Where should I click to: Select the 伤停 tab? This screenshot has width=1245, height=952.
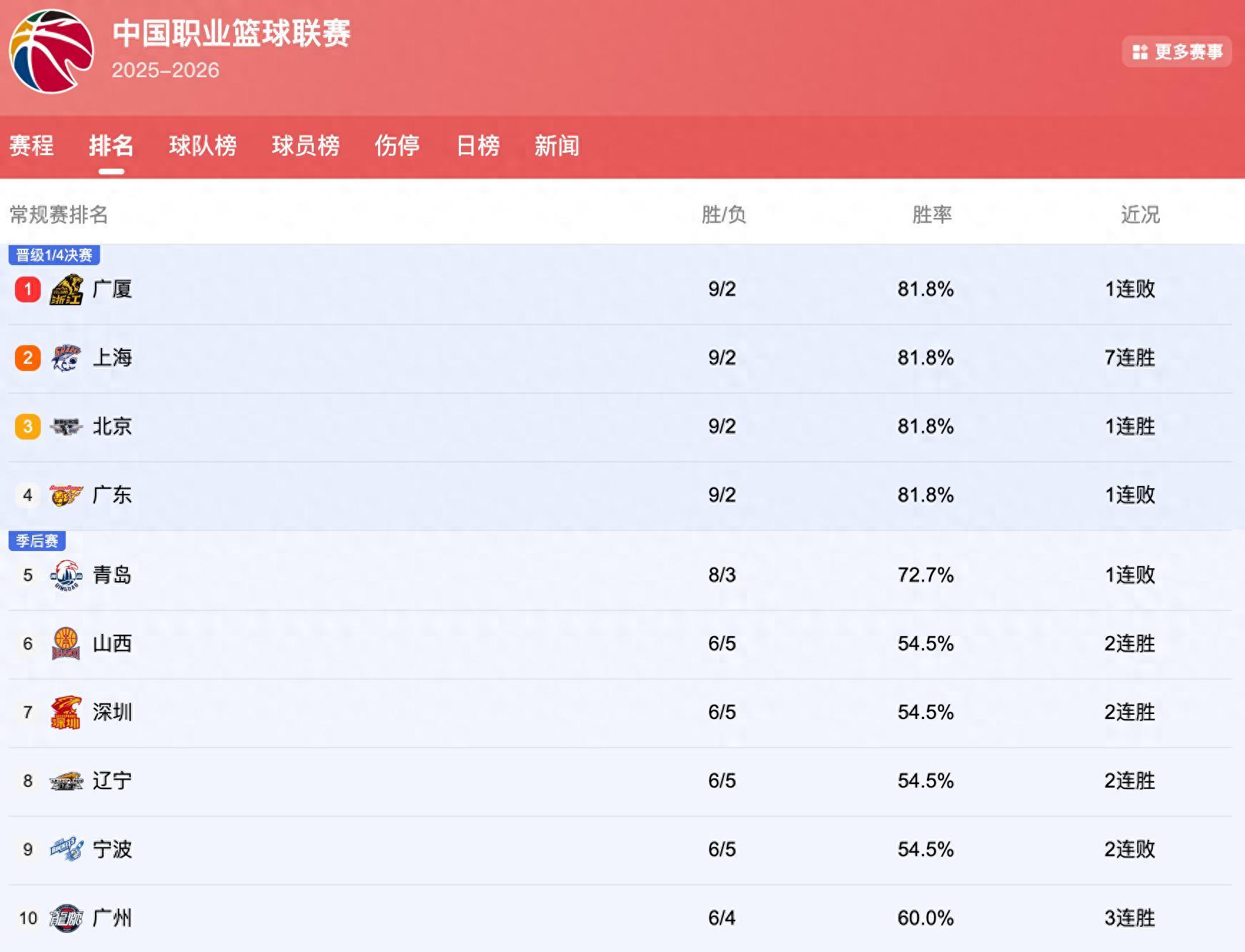point(397,146)
